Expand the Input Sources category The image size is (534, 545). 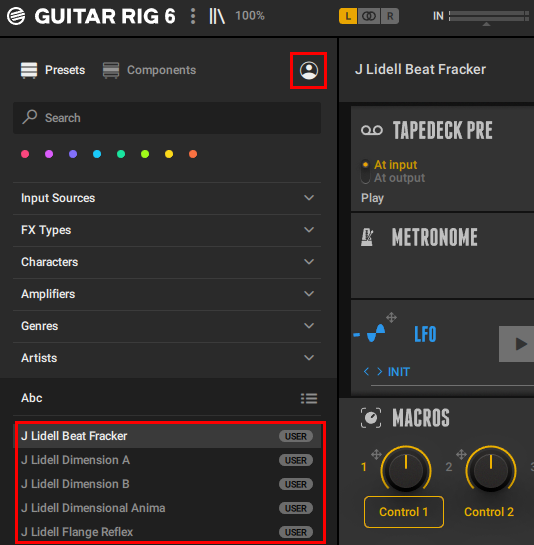coord(167,198)
